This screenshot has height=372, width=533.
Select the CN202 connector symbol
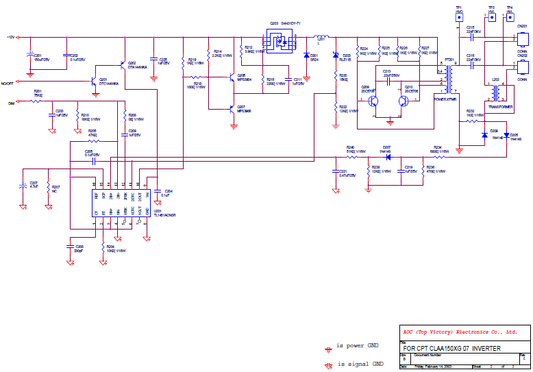[523, 67]
